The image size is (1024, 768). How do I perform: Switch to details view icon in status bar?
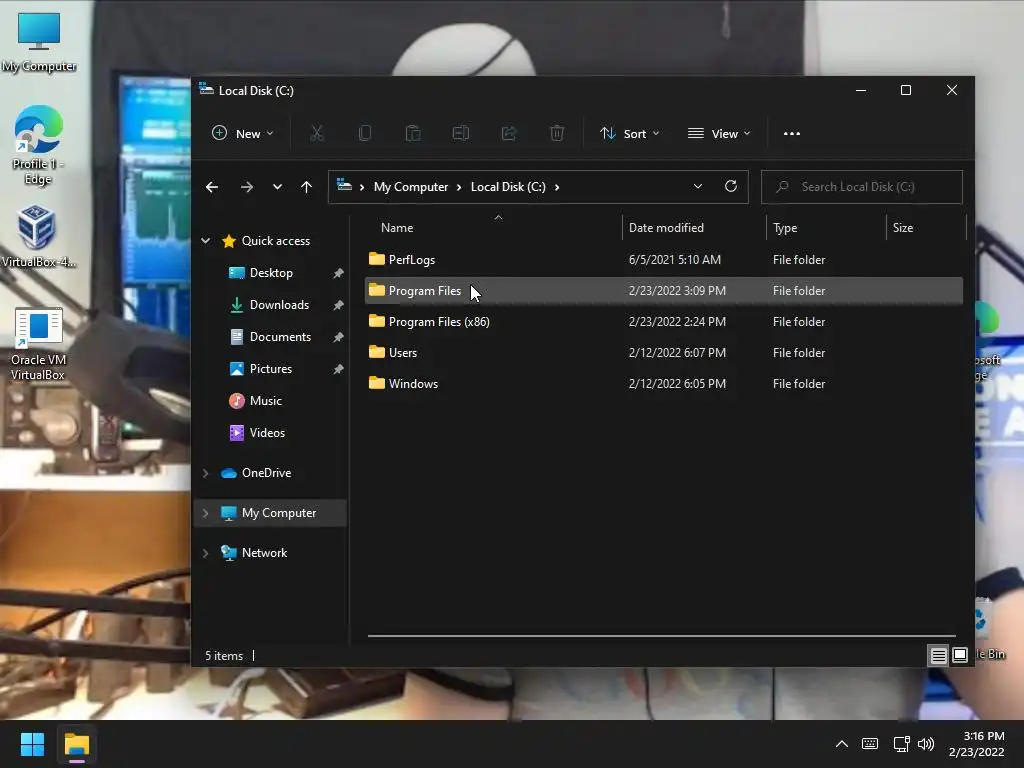coord(938,655)
